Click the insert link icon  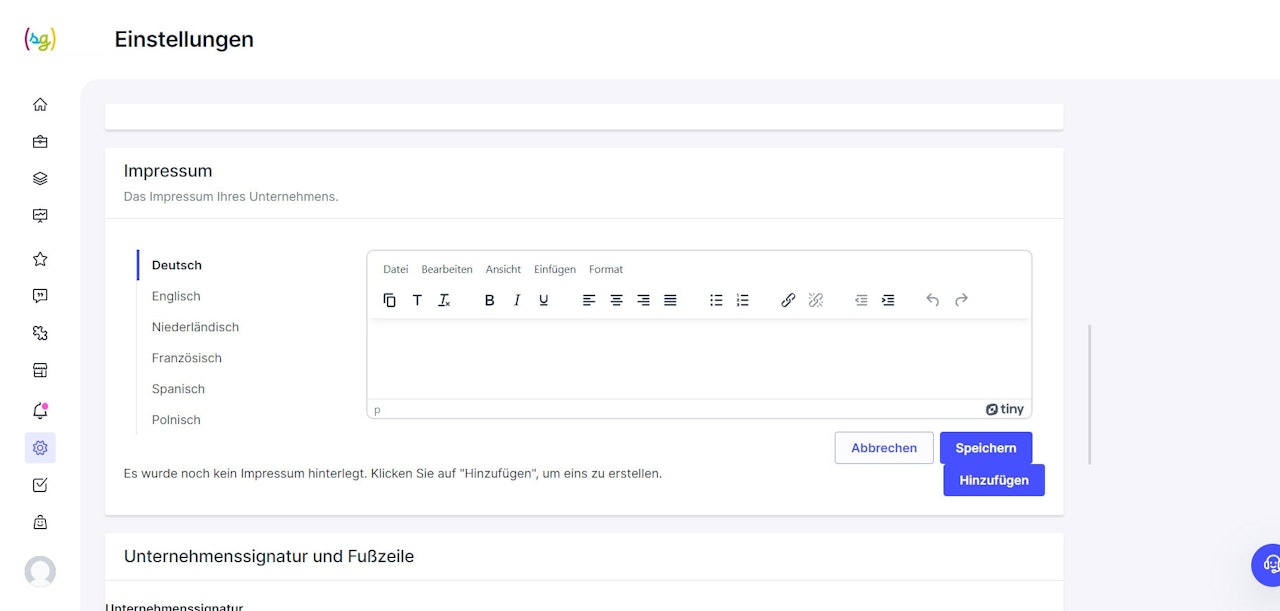[788, 300]
